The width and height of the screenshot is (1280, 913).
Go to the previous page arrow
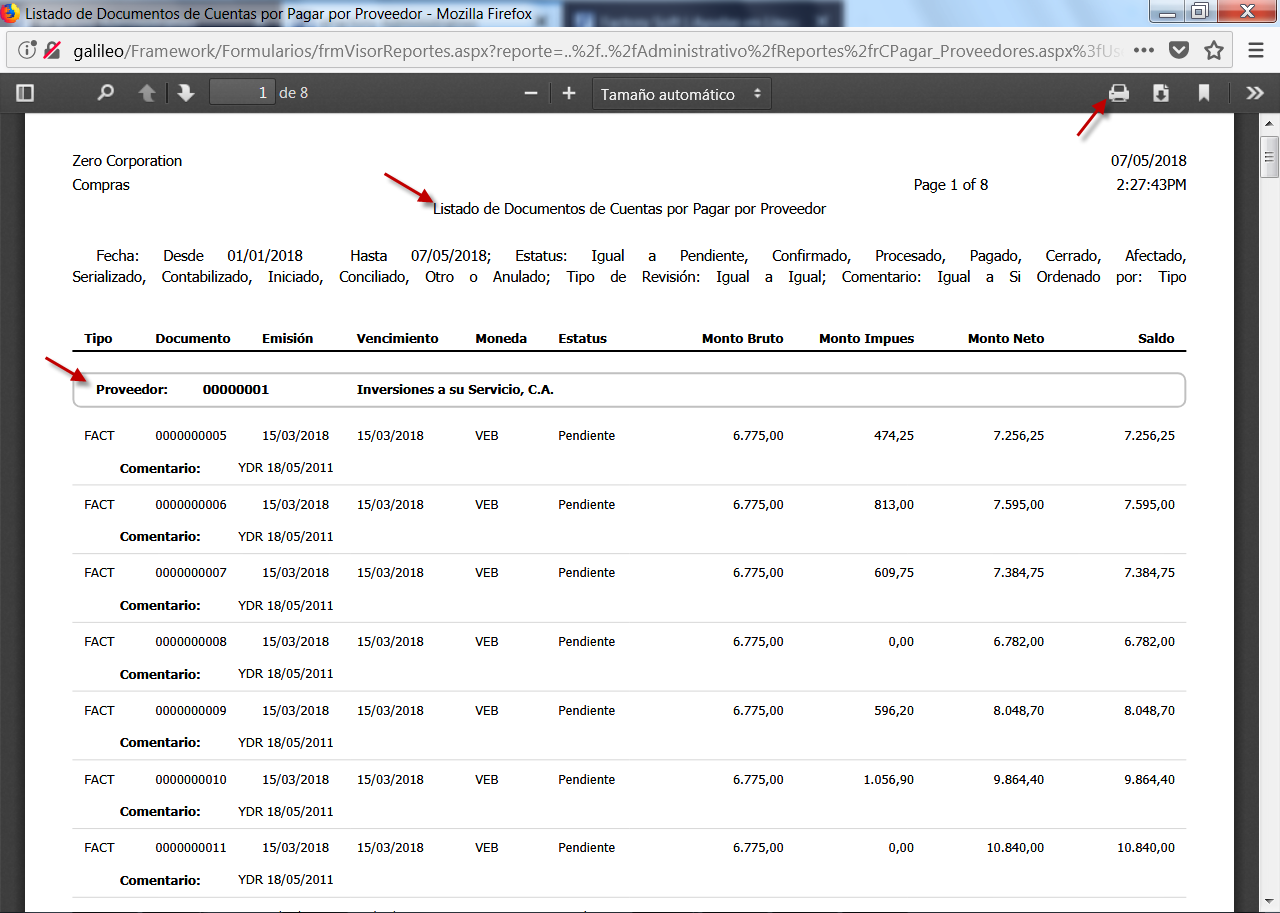(x=147, y=93)
